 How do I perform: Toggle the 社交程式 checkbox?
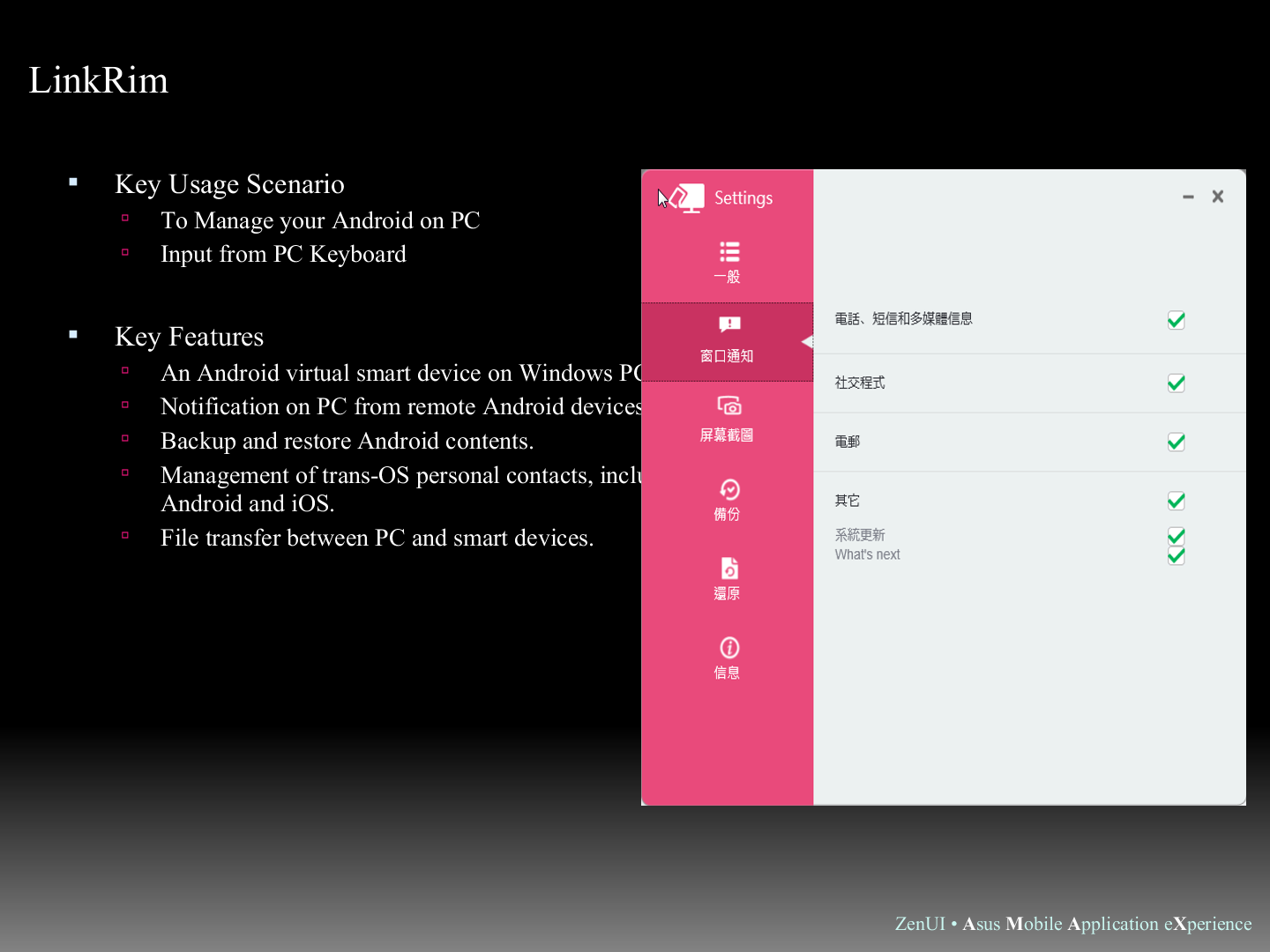[1176, 383]
